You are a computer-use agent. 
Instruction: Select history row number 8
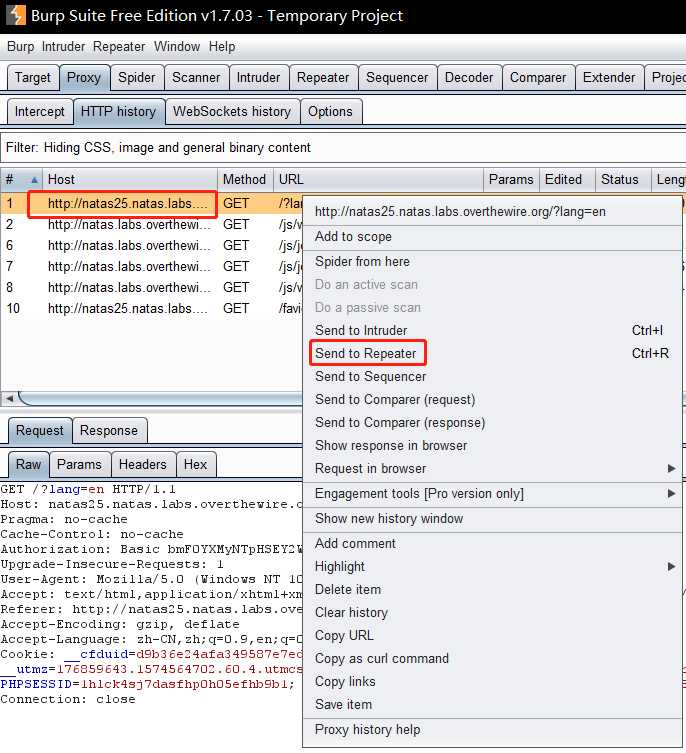tap(152, 288)
